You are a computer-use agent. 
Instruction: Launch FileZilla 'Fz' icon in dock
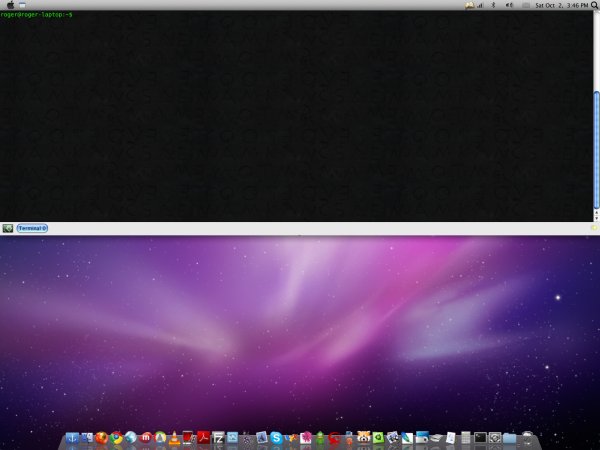[218, 438]
